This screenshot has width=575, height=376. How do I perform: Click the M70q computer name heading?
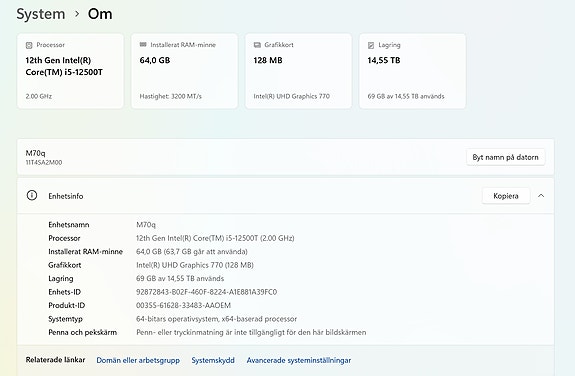click(36, 153)
